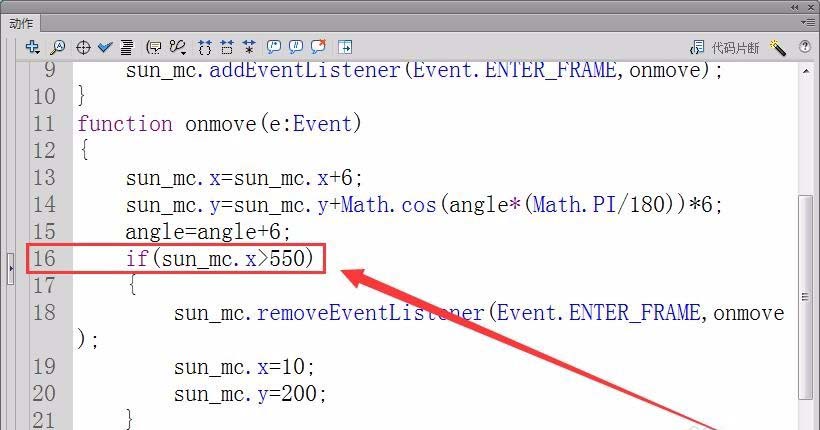Image resolution: width=820 pixels, height=430 pixels.
Task: Collapse the panel to icons
Action: click(x=795, y=7)
